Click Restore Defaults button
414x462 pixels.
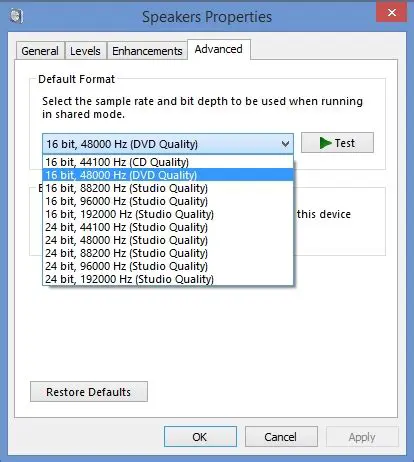(89, 392)
